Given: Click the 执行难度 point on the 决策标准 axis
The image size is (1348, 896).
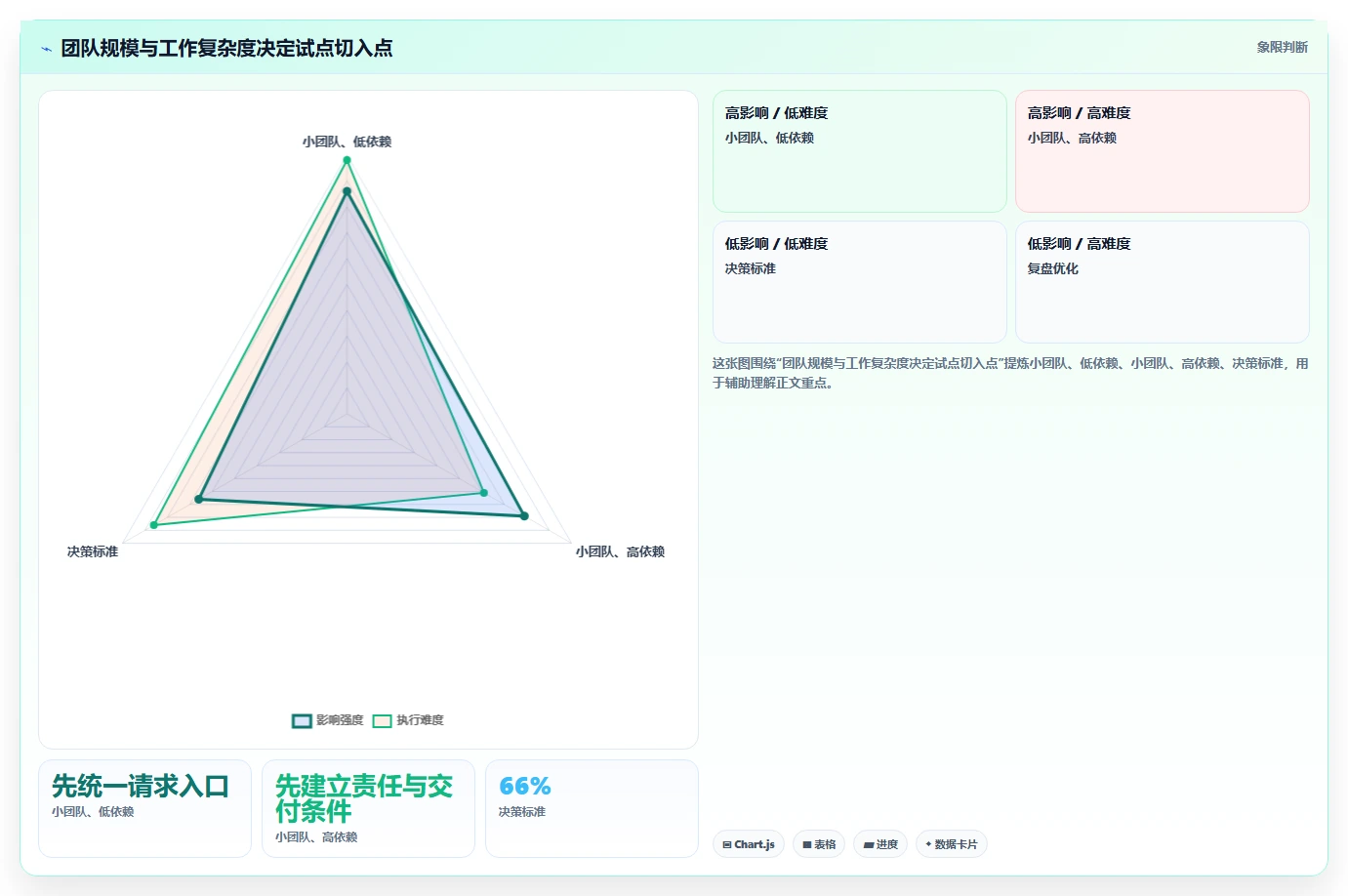Looking at the screenshot, I should [x=153, y=525].
